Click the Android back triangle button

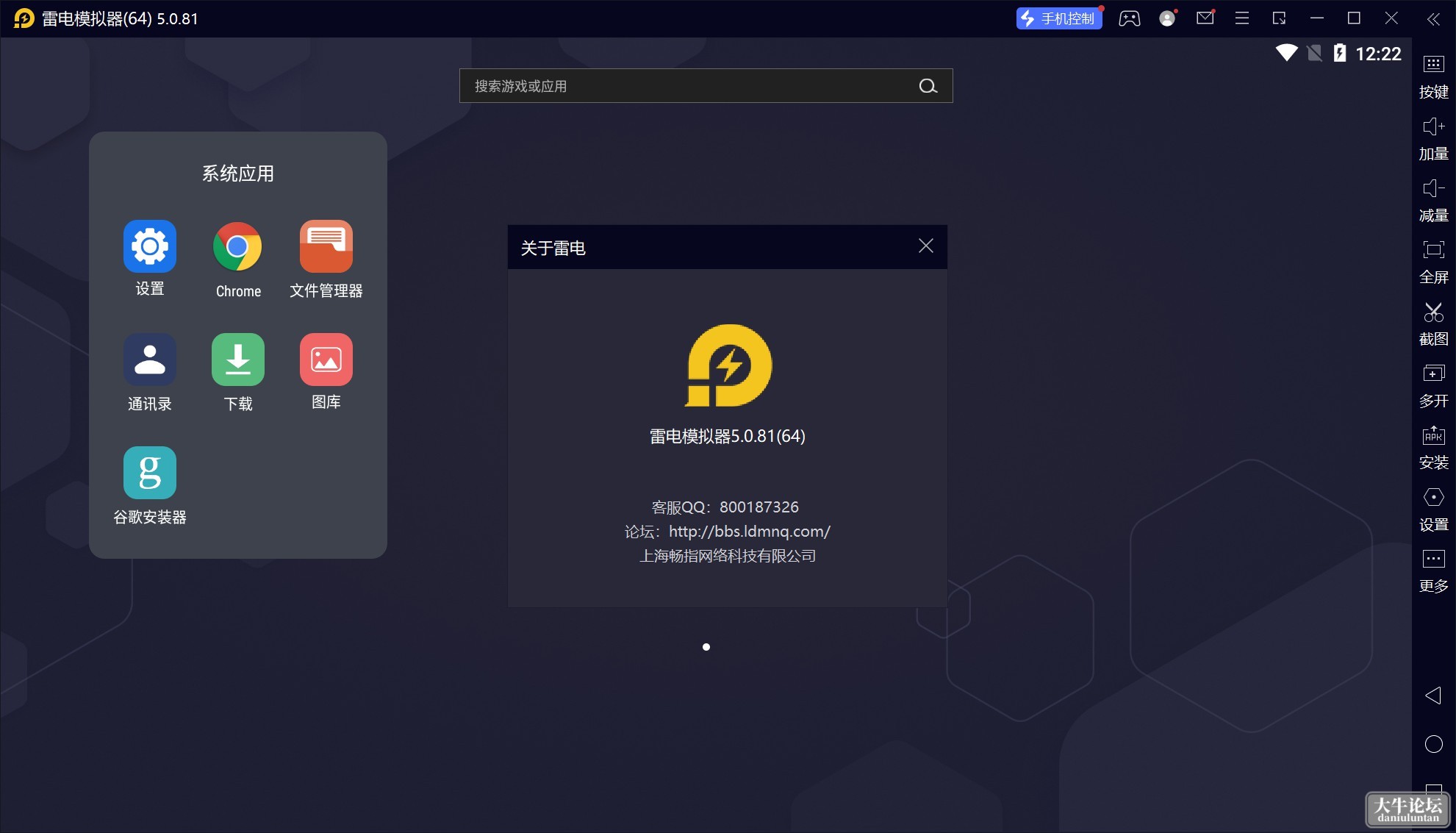coord(1433,696)
